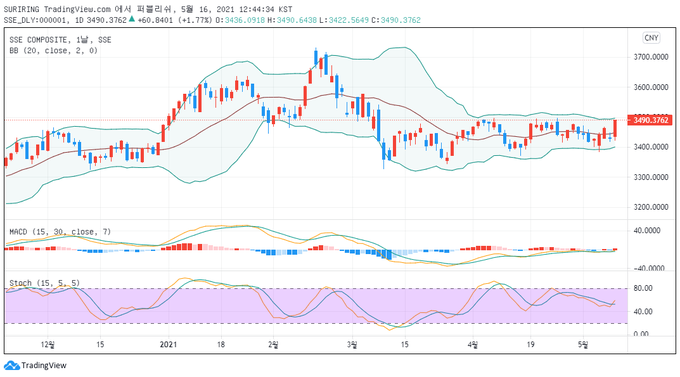Click the 19 date axis label
680x377 pixels.
click(530, 344)
